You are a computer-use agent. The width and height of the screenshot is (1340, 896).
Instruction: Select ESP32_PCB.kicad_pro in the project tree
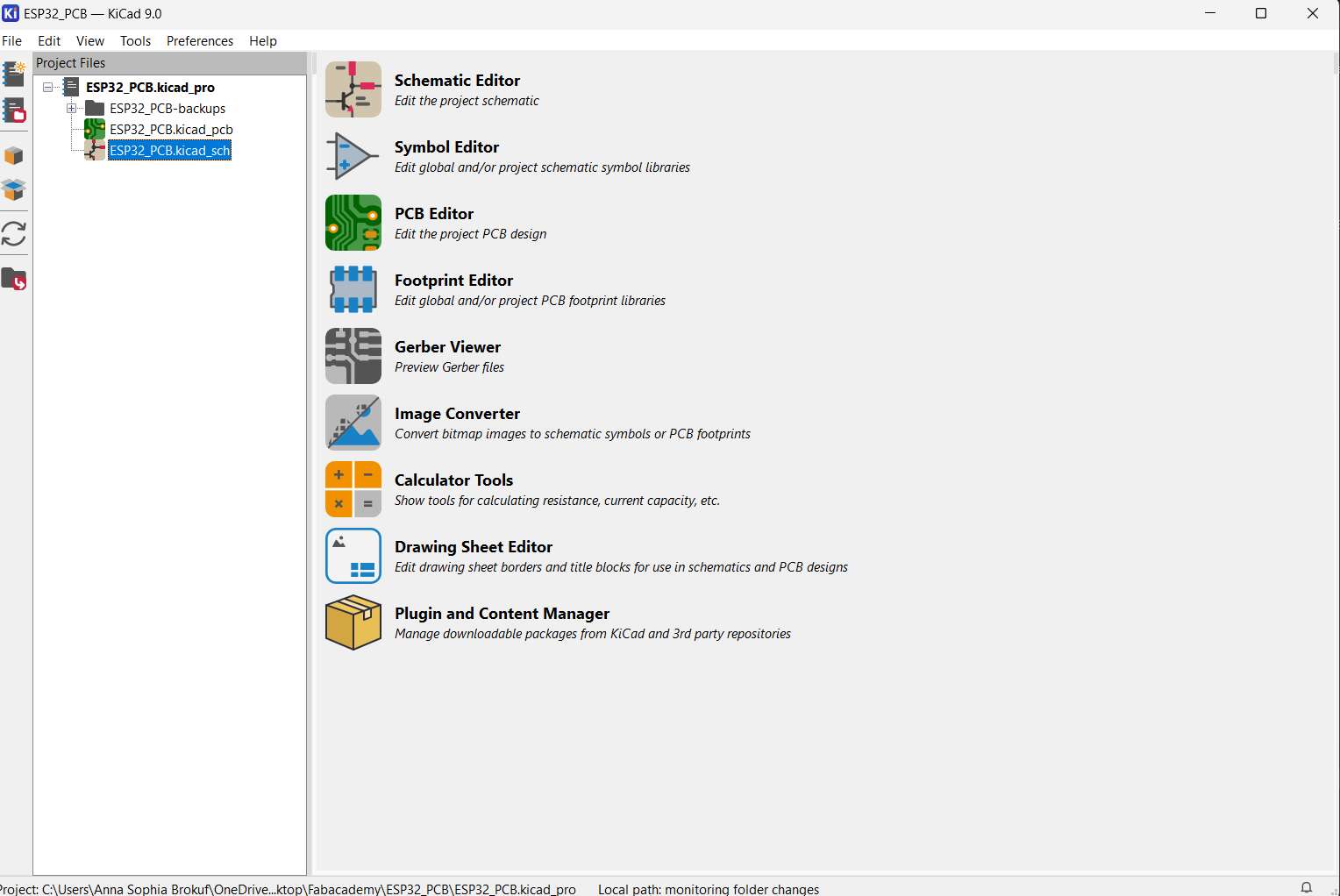(x=150, y=88)
